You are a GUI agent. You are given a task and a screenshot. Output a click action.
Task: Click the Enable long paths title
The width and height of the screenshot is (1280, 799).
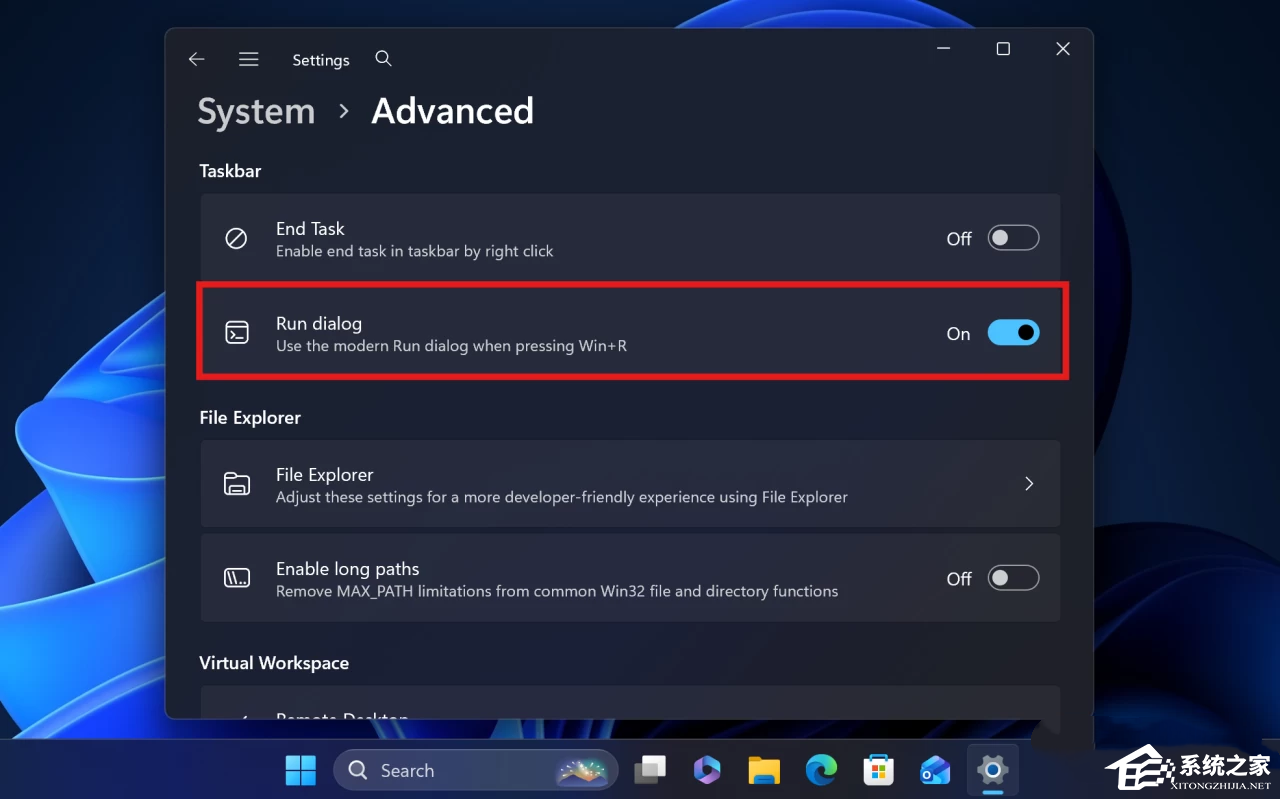coord(347,569)
